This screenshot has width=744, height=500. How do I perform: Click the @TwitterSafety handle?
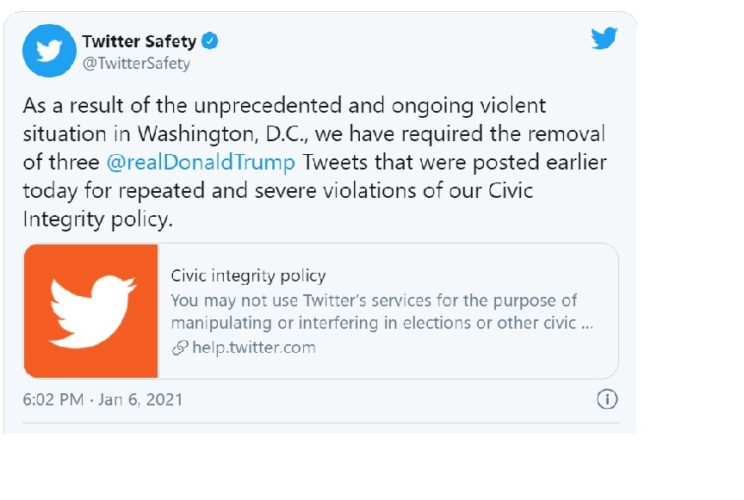coord(136,63)
